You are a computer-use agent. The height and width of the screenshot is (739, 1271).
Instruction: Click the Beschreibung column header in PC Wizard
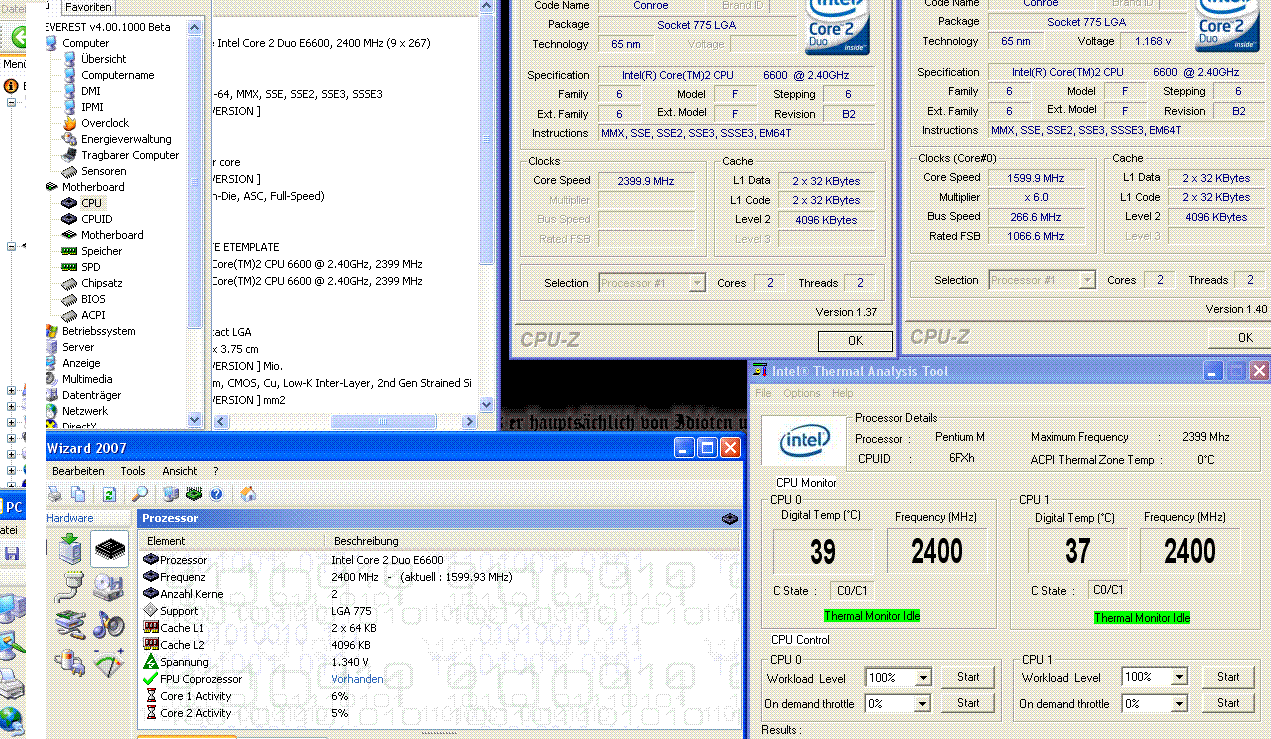532,541
